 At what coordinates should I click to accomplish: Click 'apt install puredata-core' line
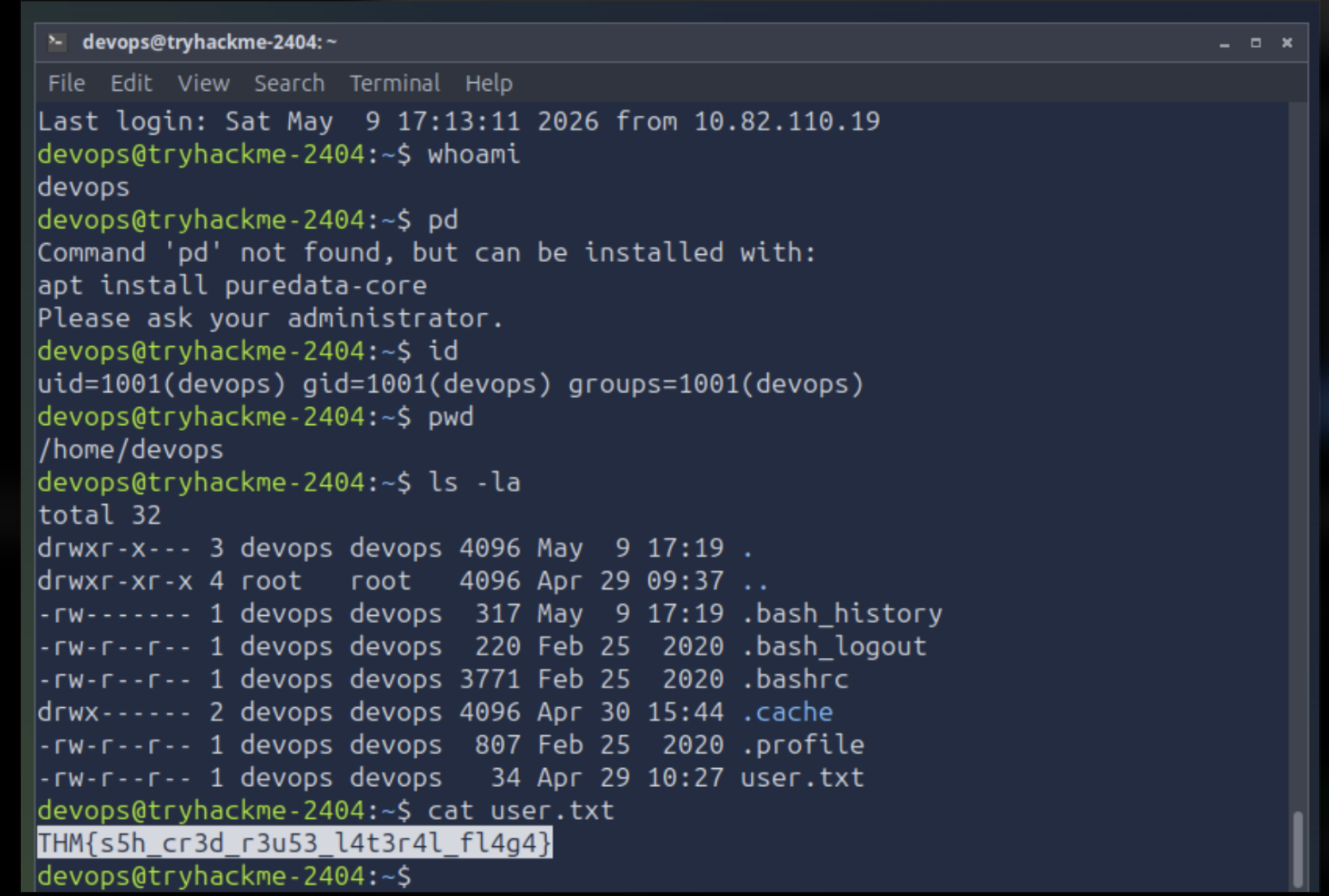(233, 285)
